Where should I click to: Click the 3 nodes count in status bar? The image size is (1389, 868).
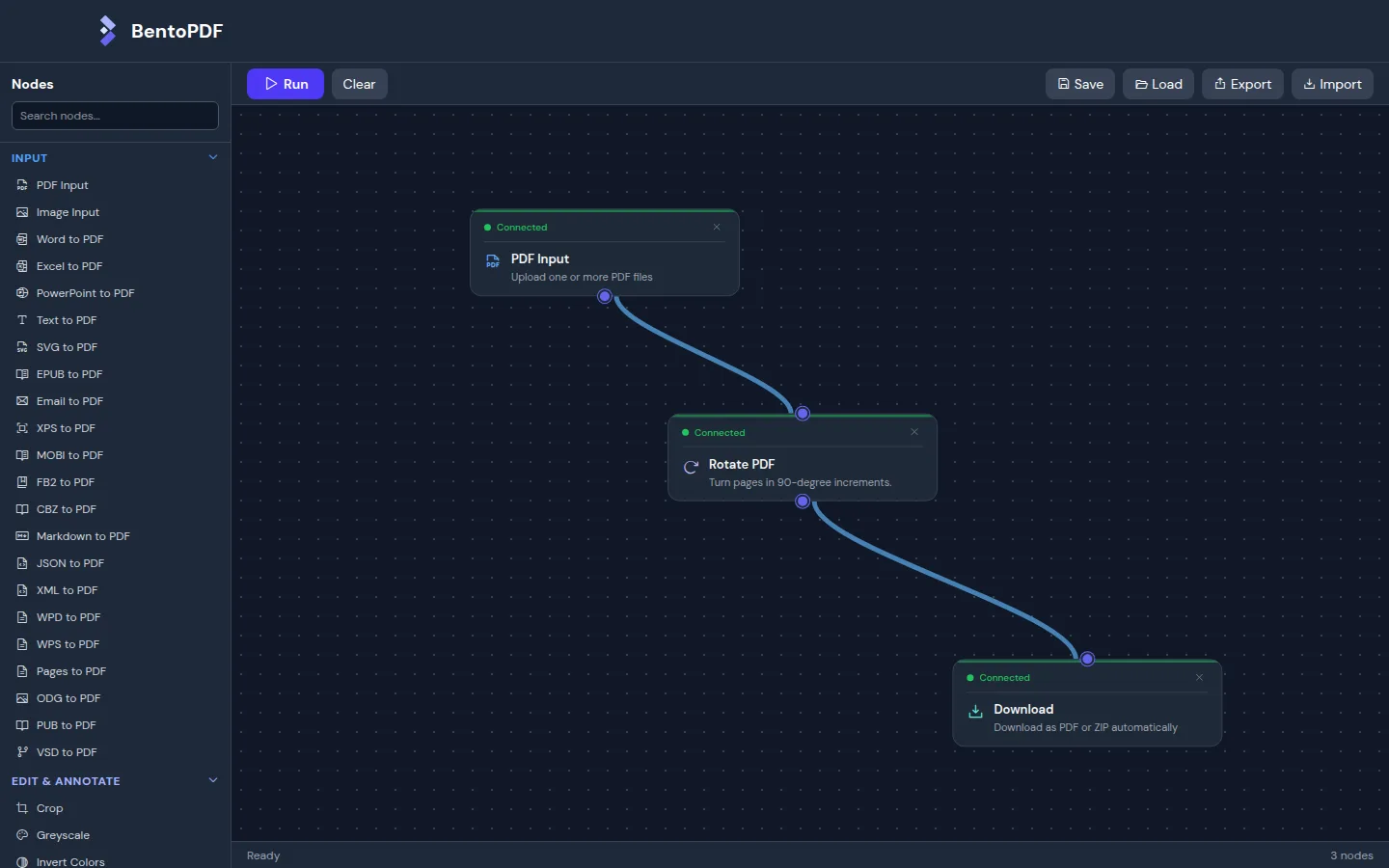[x=1351, y=855]
